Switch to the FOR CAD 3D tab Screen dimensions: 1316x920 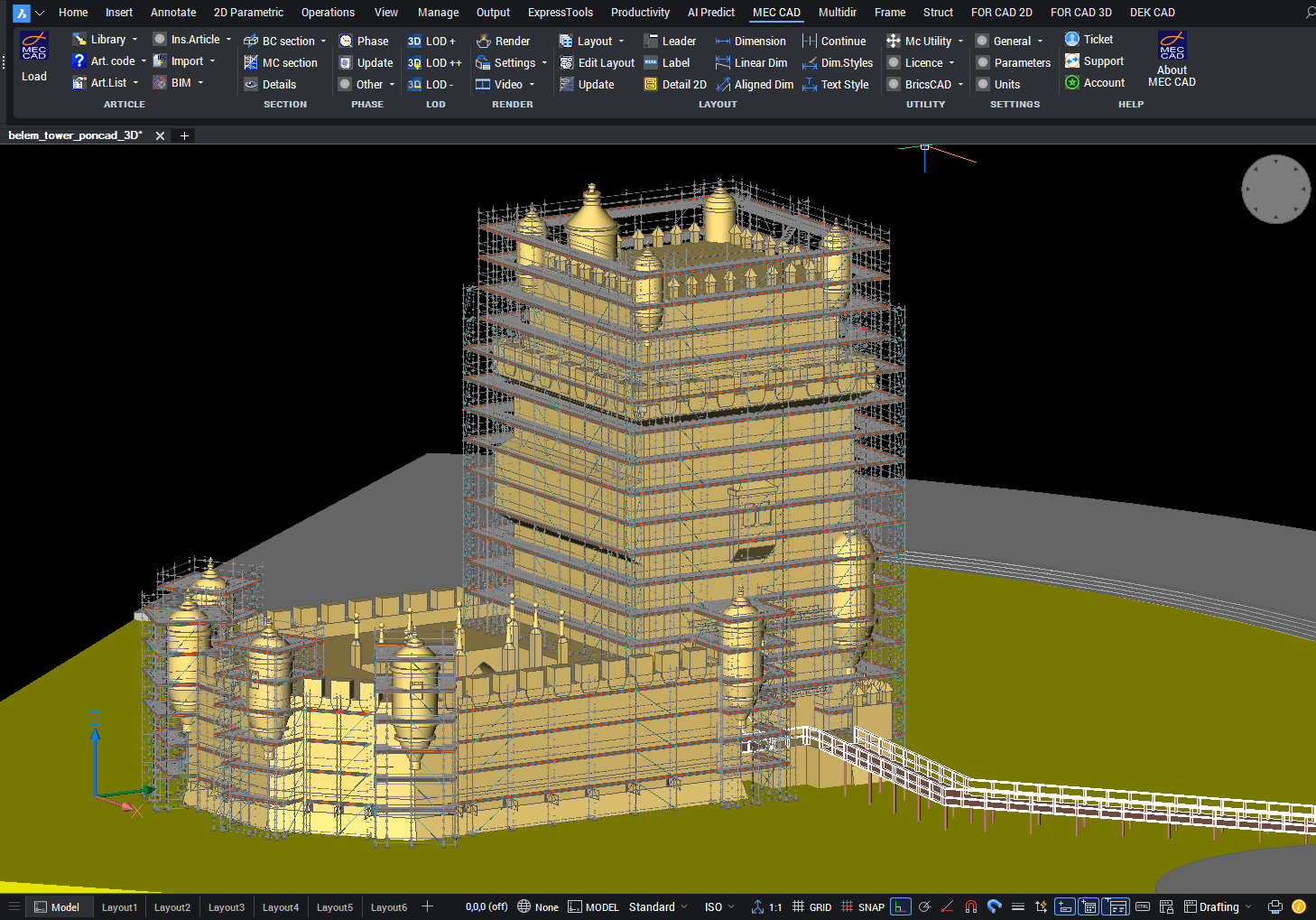point(1081,13)
